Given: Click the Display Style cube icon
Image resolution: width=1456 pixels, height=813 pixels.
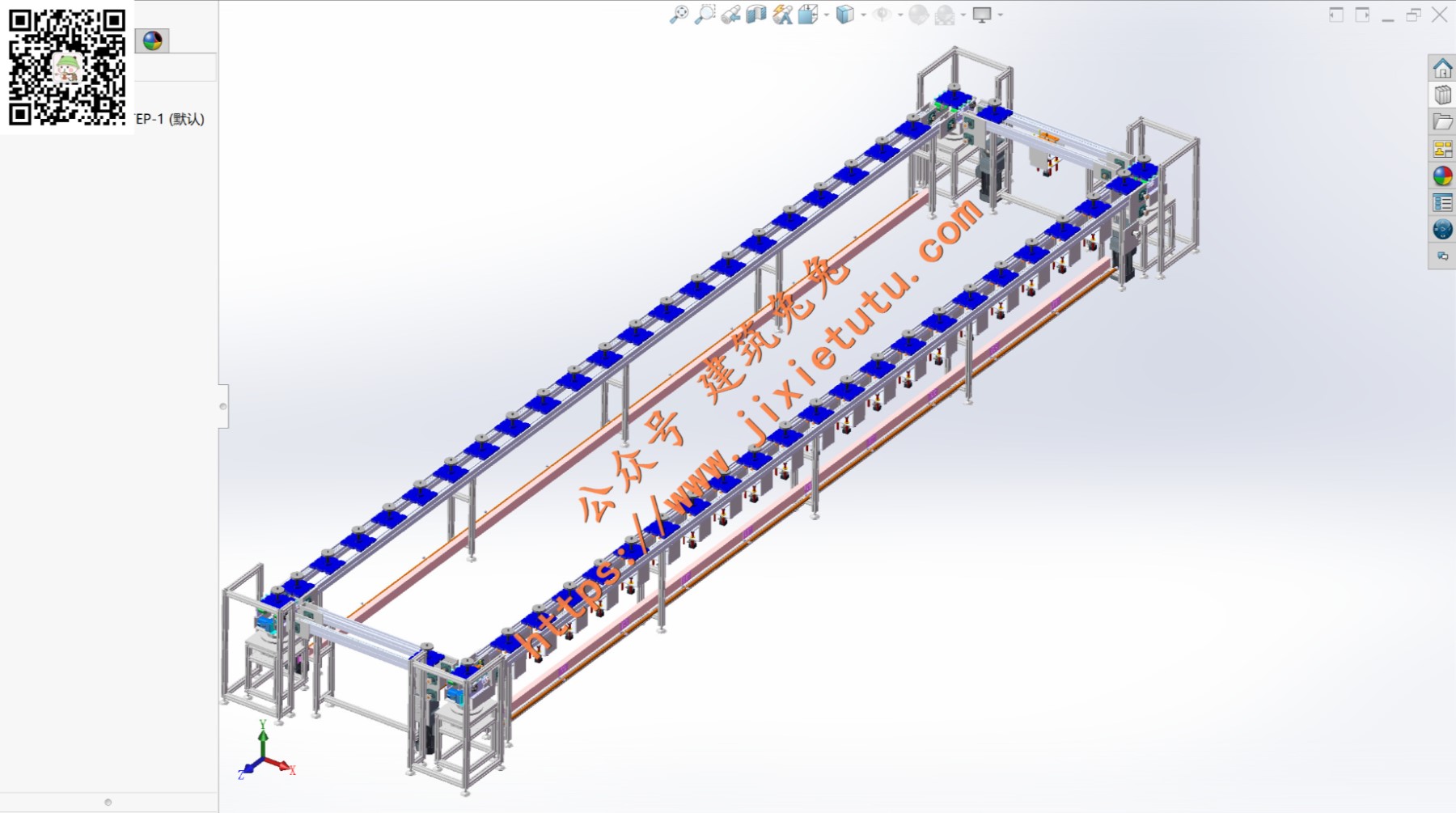Looking at the screenshot, I should pyautogui.click(x=844, y=15).
